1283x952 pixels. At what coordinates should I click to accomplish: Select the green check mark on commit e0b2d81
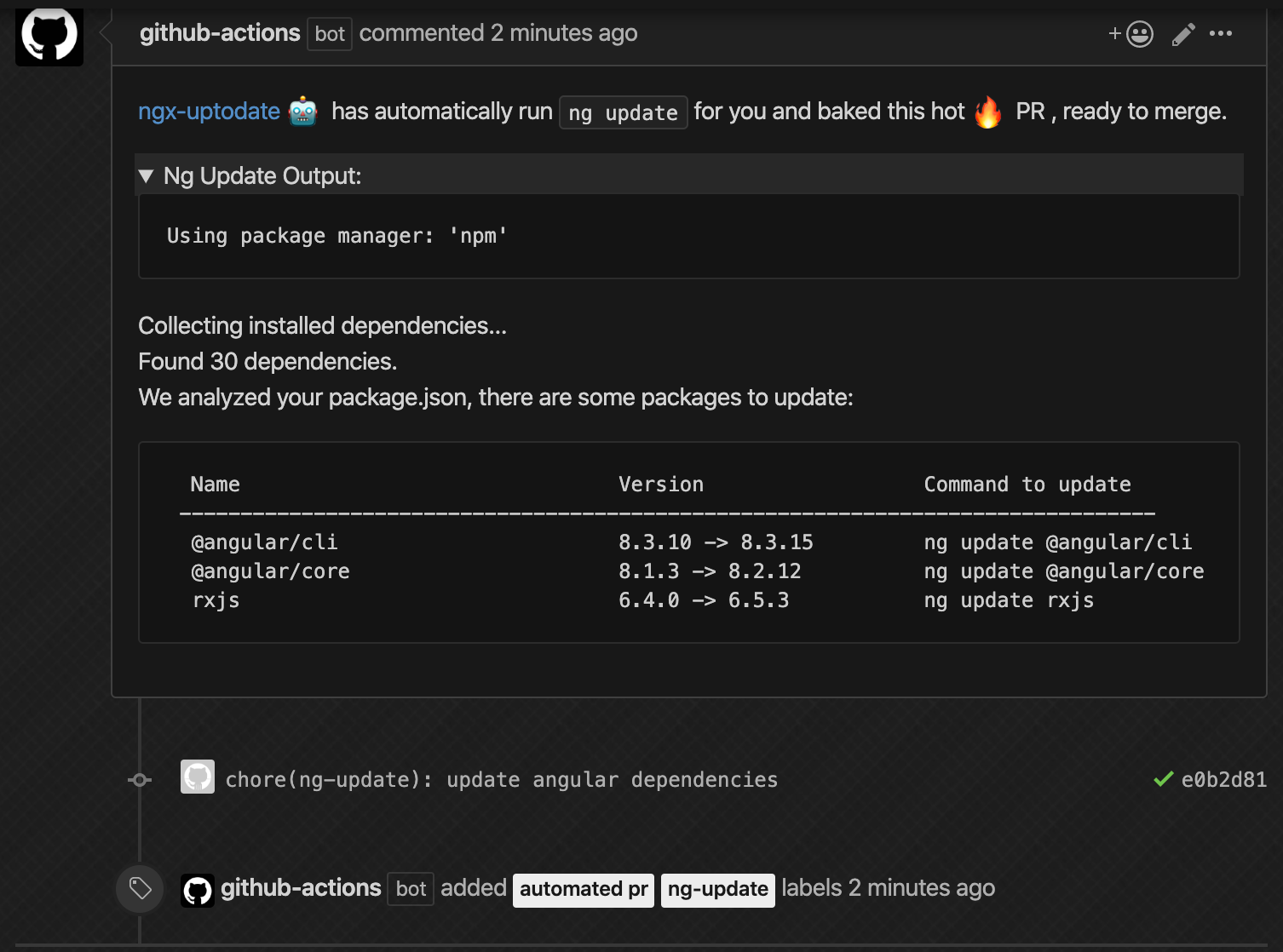[x=1163, y=779]
